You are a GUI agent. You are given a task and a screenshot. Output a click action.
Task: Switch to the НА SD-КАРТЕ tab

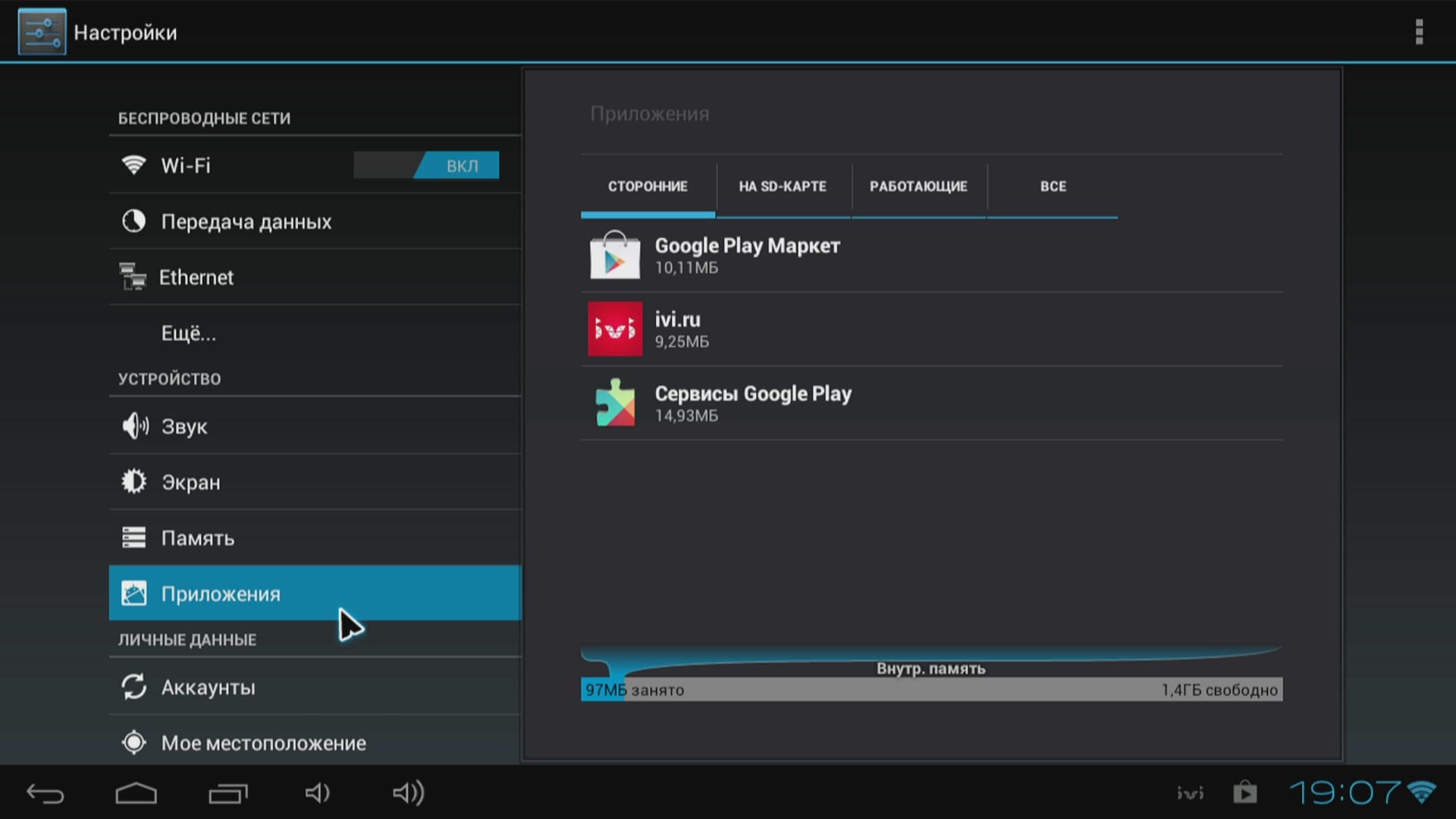[783, 187]
